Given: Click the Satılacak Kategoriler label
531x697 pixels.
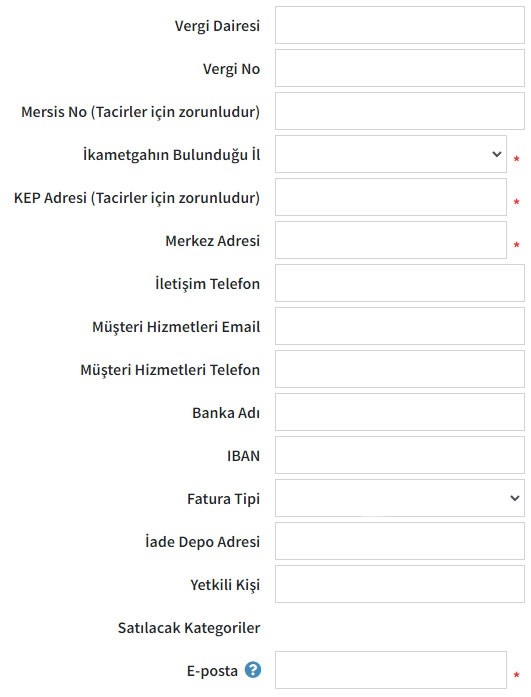Looking at the screenshot, I should [189, 628].
